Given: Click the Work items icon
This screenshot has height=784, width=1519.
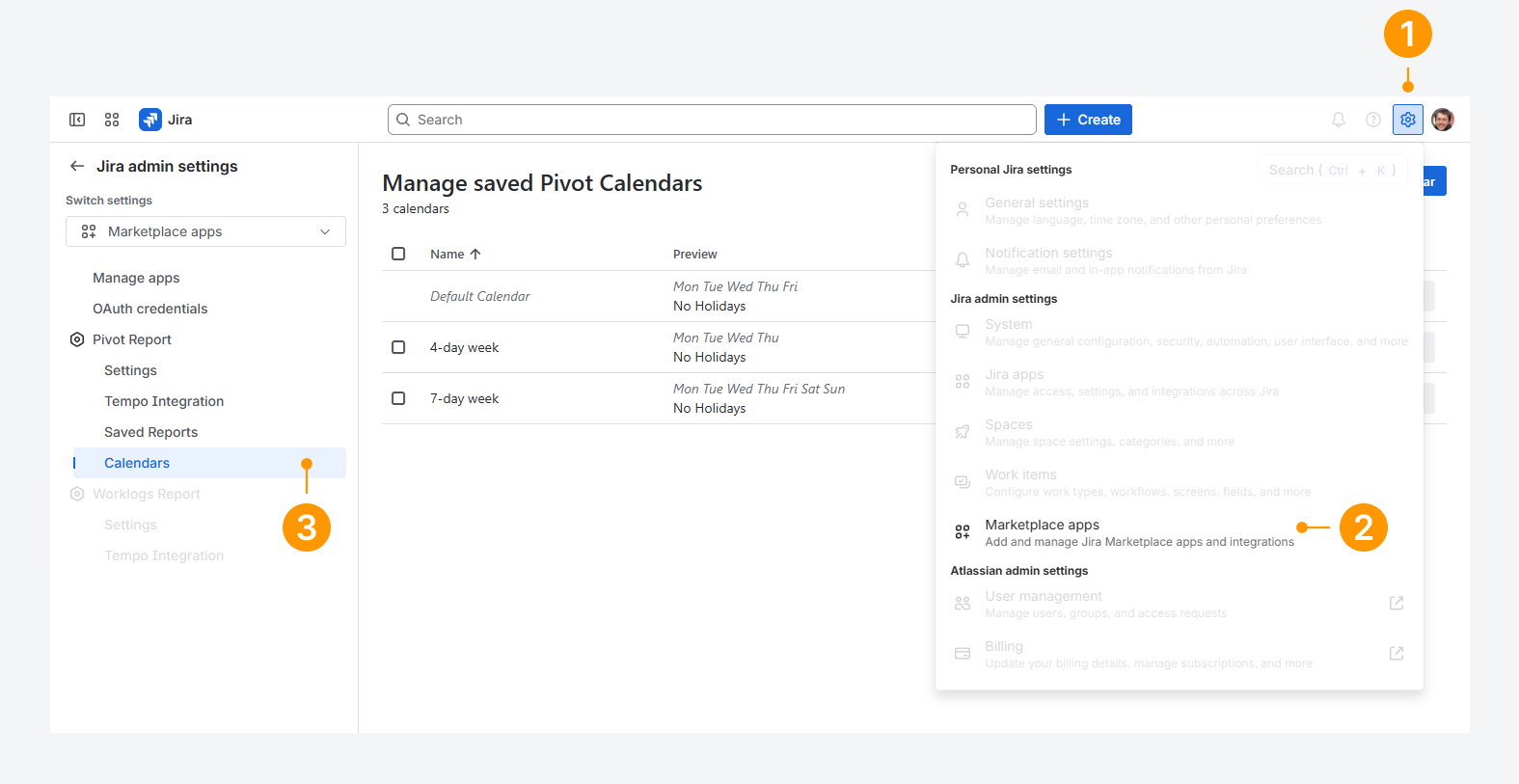Looking at the screenshot, I should click(x=963, y=481).
